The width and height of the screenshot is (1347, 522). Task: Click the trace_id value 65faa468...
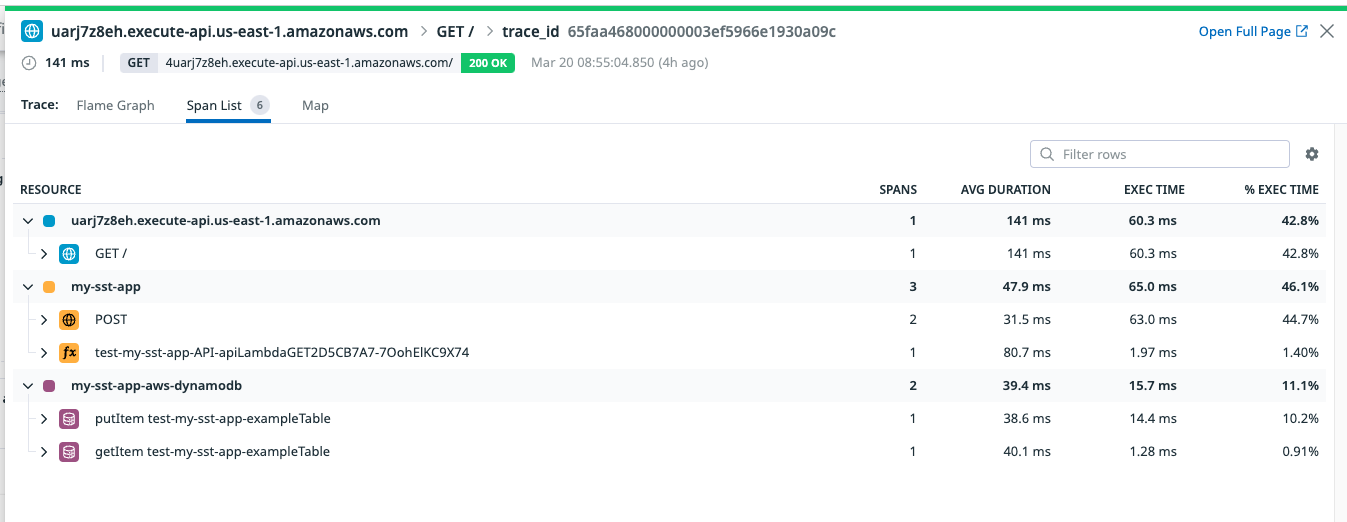[x=701, y=31]
